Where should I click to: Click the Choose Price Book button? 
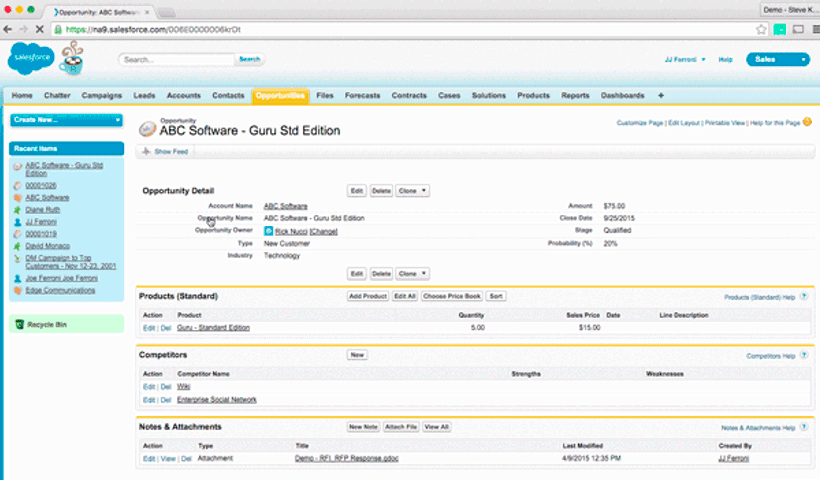click(x=451, y=297)
